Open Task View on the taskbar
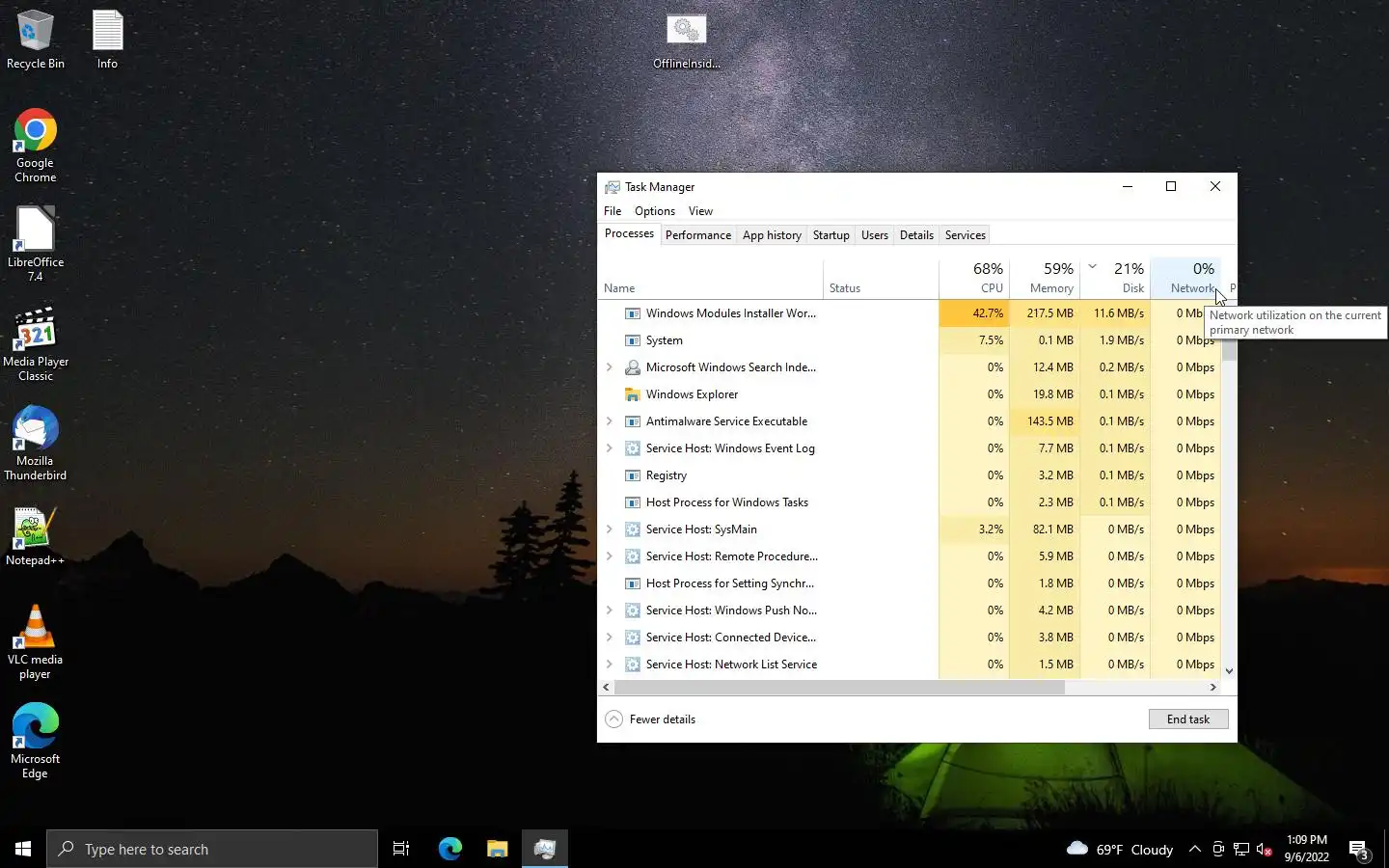The width and height of the screenshot is (1389, 868). [401, 849]
